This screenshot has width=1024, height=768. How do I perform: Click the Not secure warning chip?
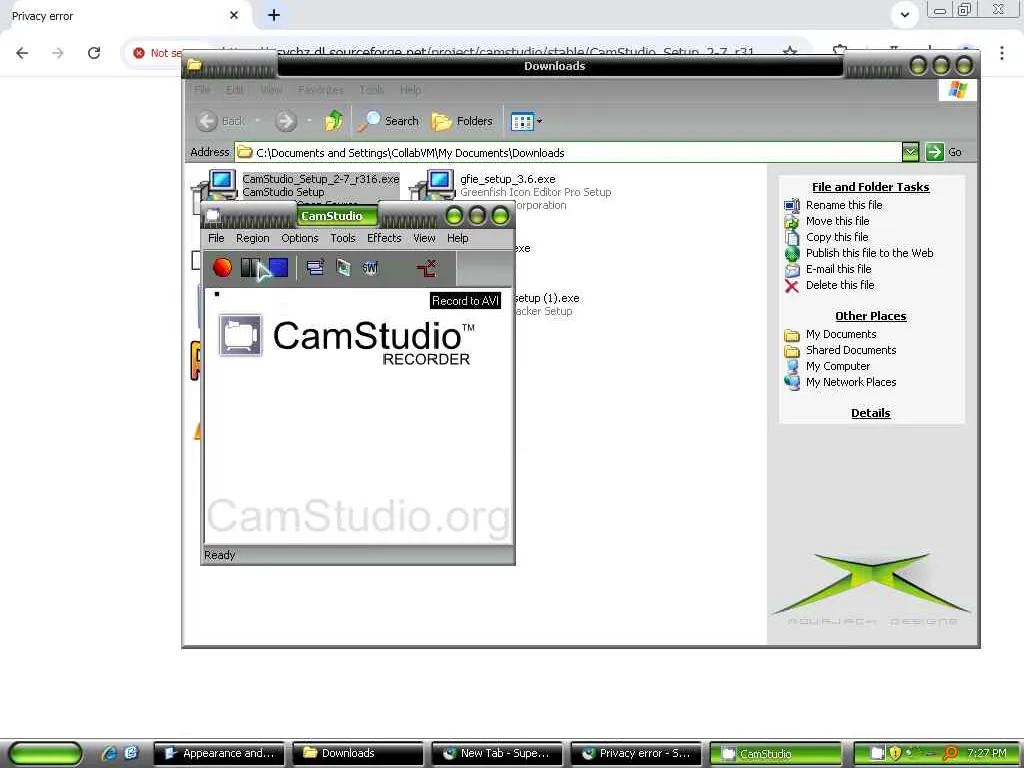[157, 53]
